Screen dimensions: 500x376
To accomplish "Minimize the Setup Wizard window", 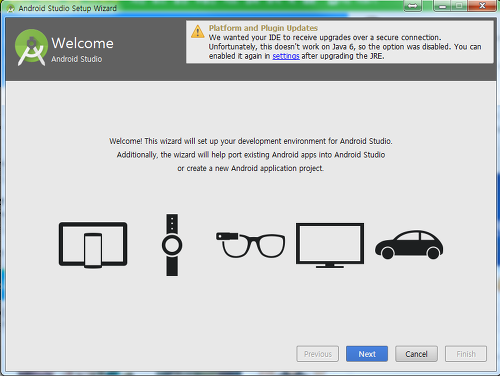I will tap(442, 6).
